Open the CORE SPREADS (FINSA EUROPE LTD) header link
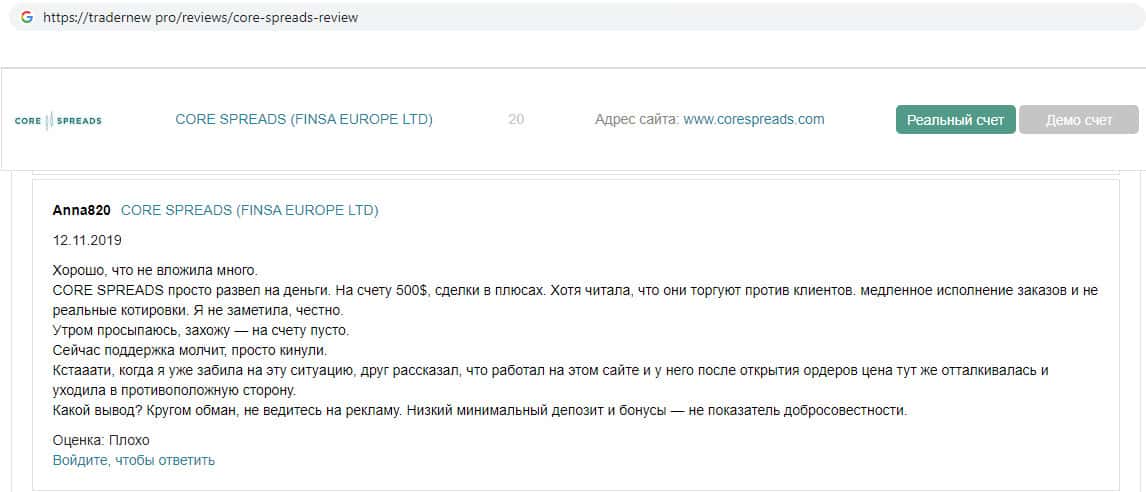 pyautogui.click(x=304, y=119)
